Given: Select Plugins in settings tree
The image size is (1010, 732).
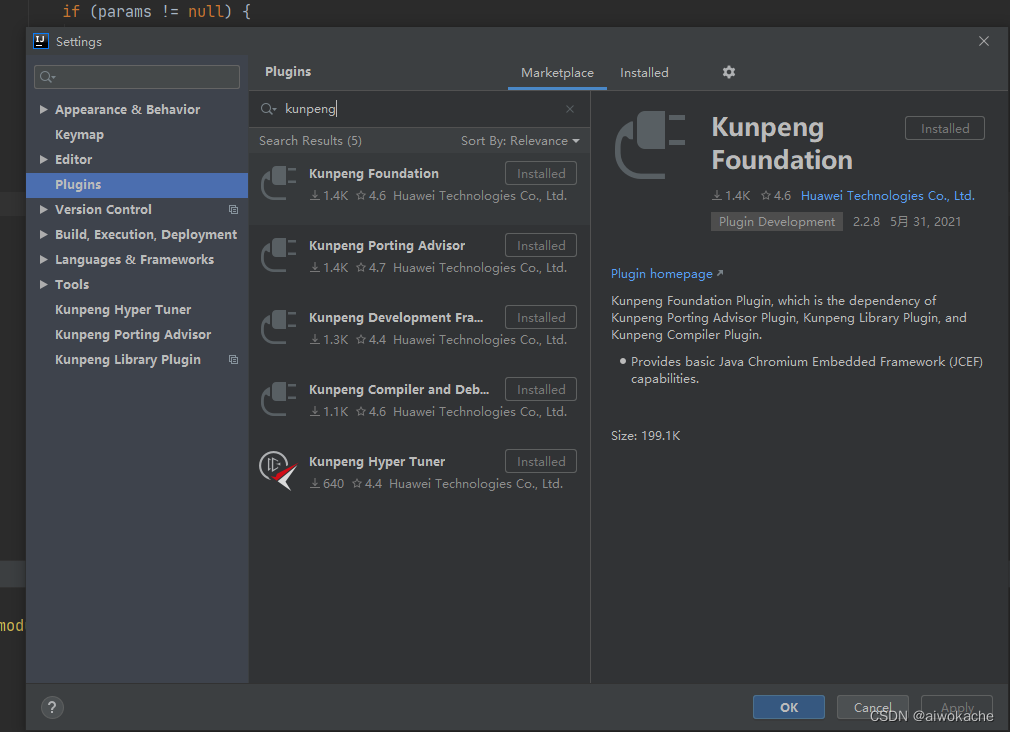Looking at the screenshot, I should (x=137, y=185).
